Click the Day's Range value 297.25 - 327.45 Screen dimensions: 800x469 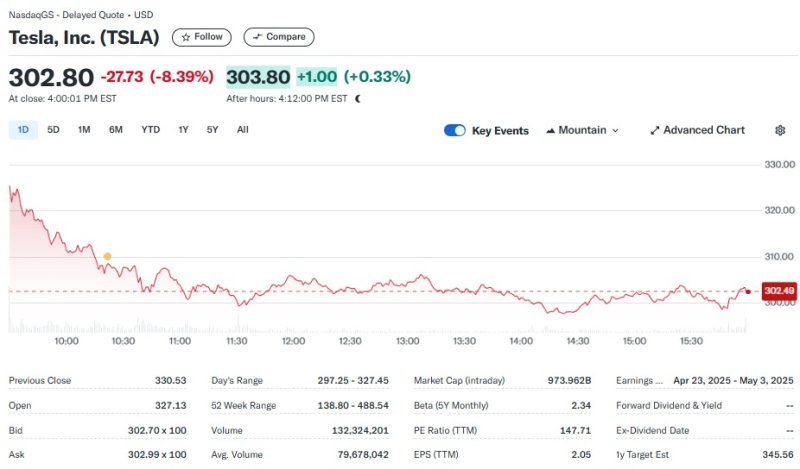[x=353, y=380]
